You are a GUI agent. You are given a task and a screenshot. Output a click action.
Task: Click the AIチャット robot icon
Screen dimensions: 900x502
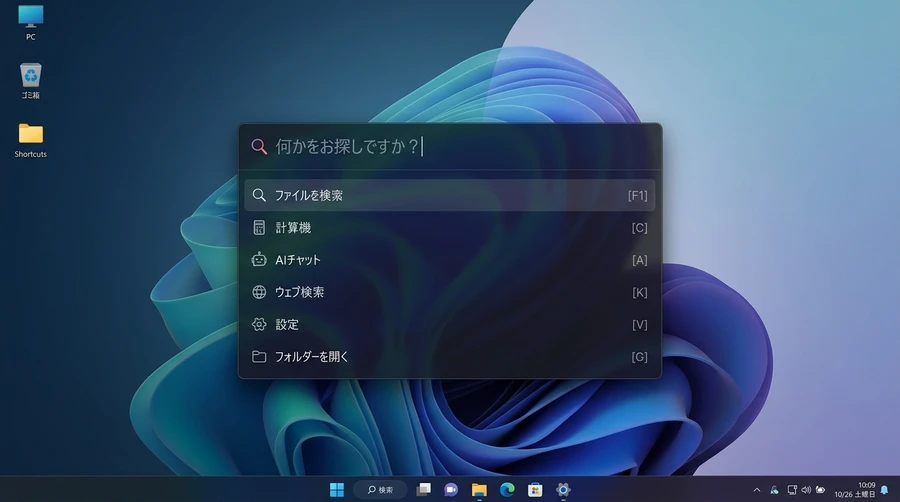pos(259,260)
